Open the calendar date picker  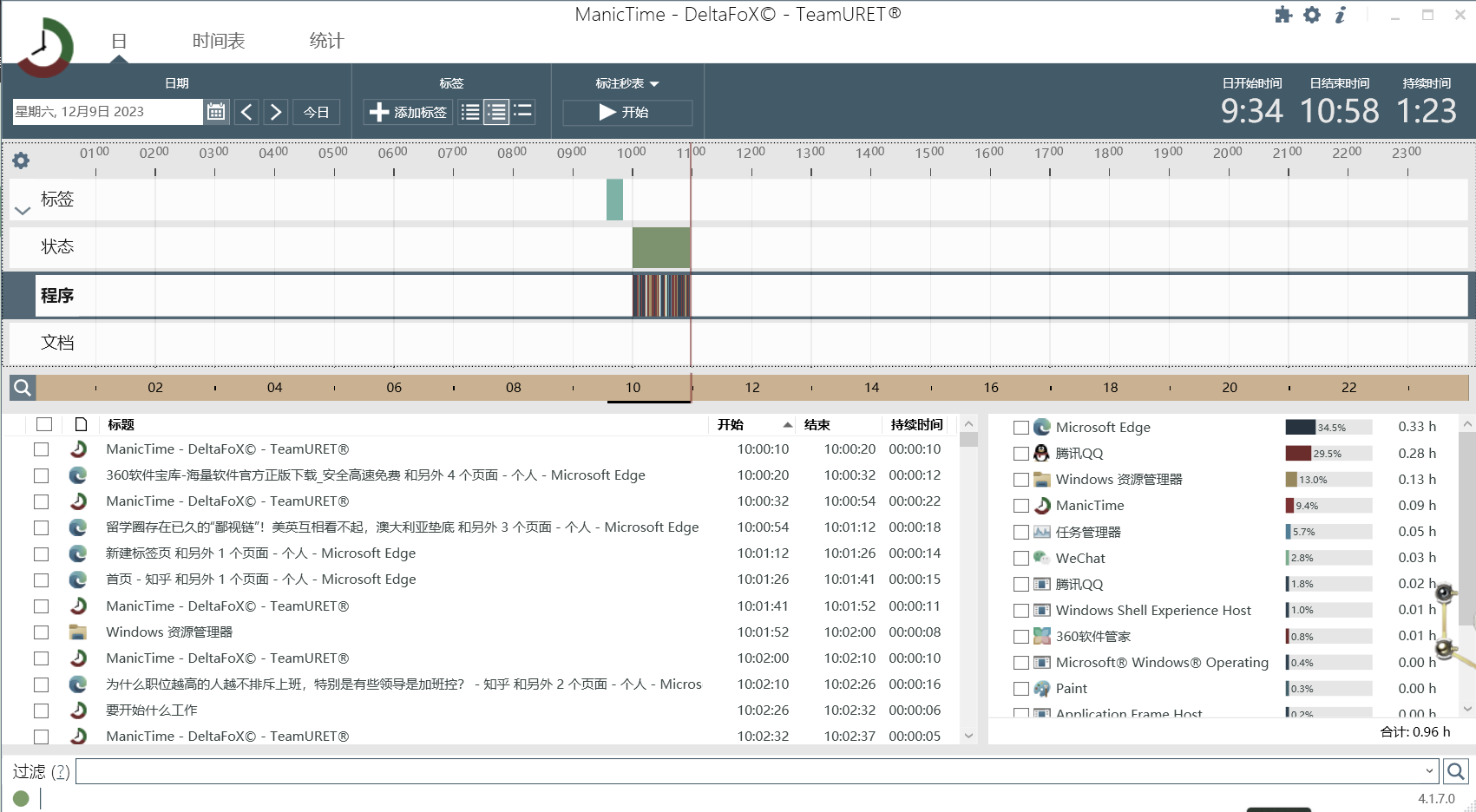tap(216, 112)
